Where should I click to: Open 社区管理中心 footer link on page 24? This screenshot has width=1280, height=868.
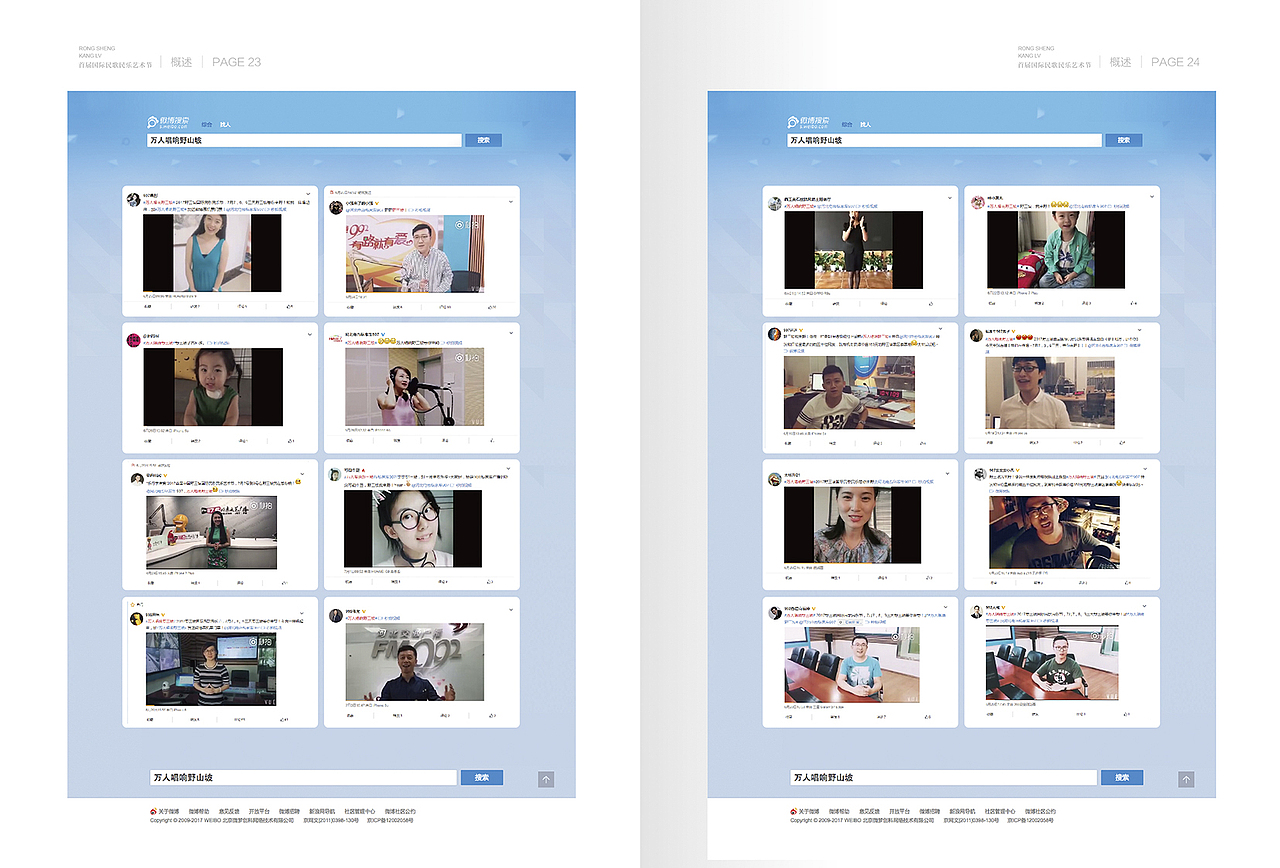tap(1000, 811)
